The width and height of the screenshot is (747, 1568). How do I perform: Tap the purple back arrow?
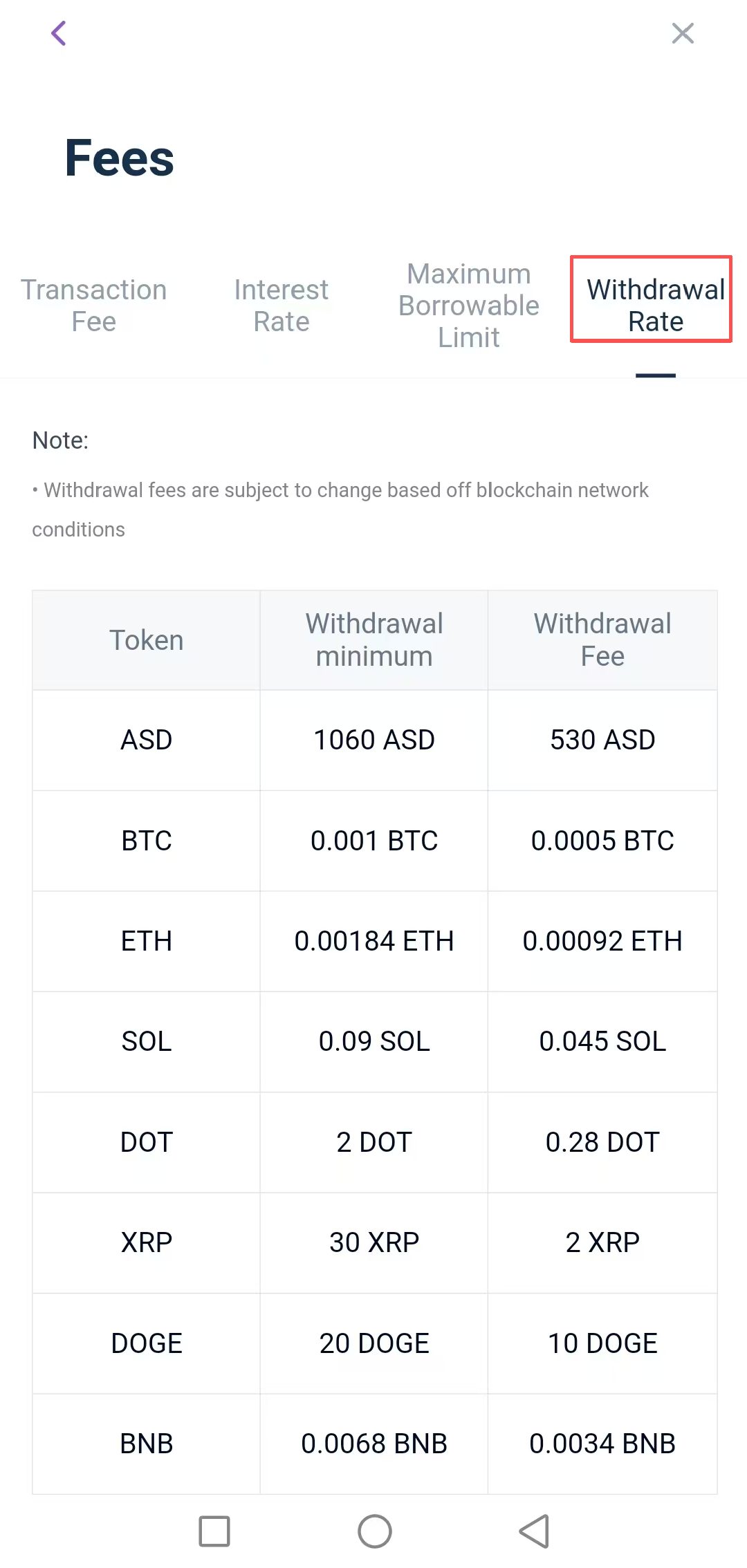point(59,33)
